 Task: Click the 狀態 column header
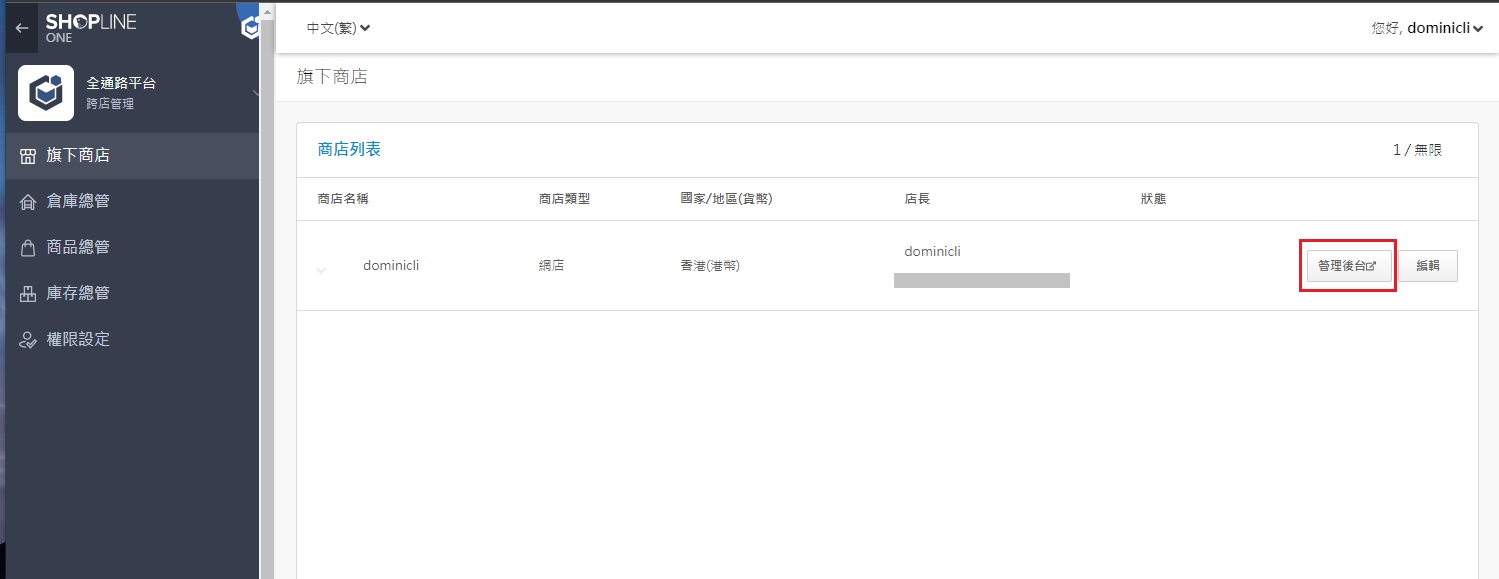coord(1153,199)
